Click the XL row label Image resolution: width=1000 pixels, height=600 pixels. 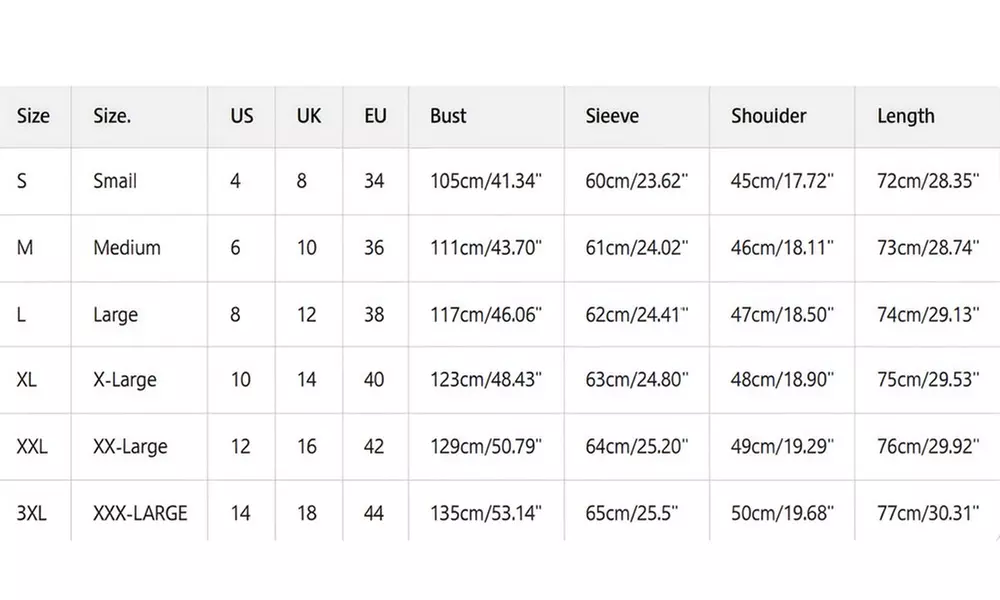28,380
